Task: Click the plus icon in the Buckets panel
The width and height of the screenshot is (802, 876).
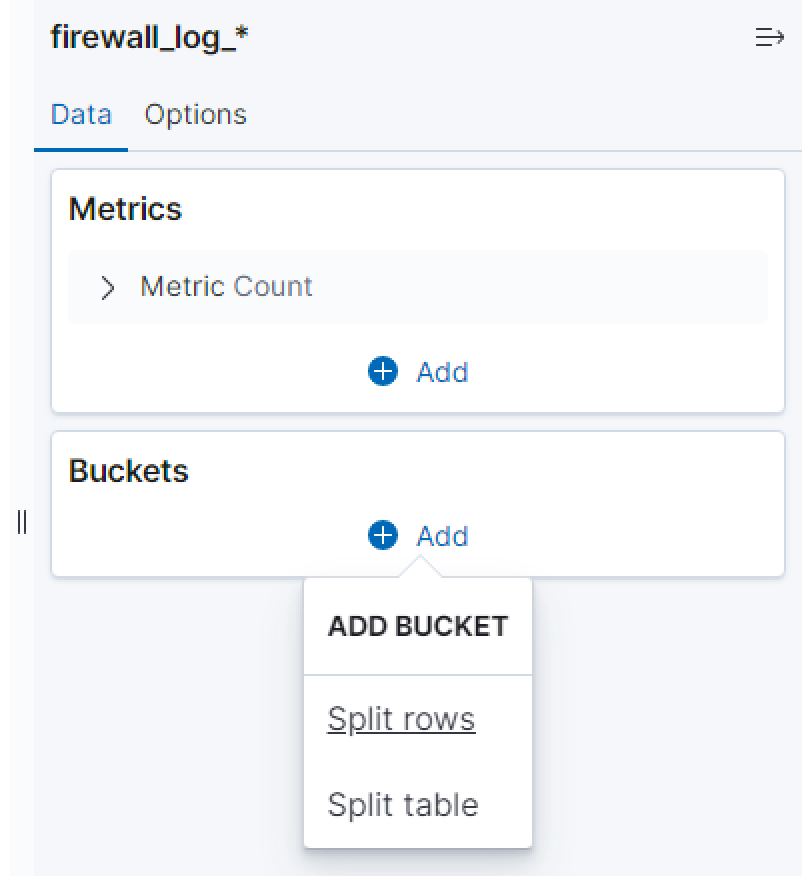Action: click(x=383, y=536)
